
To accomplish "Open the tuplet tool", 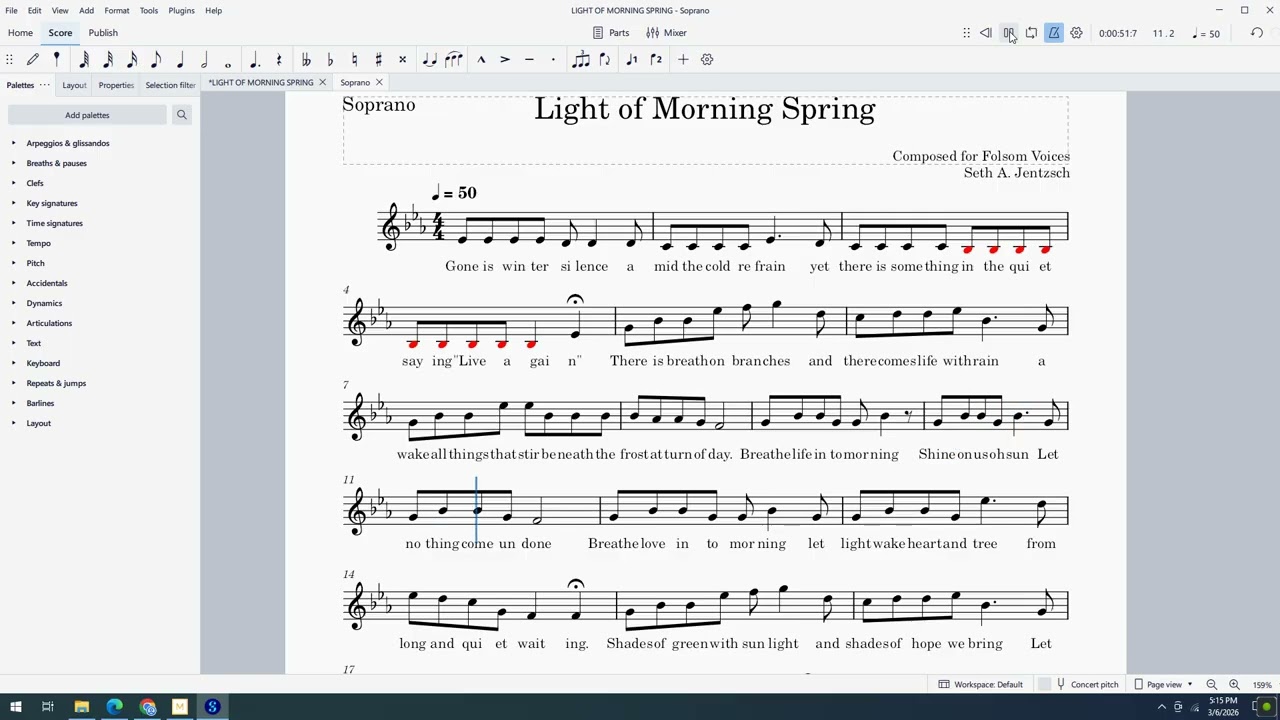I will 581,60.
